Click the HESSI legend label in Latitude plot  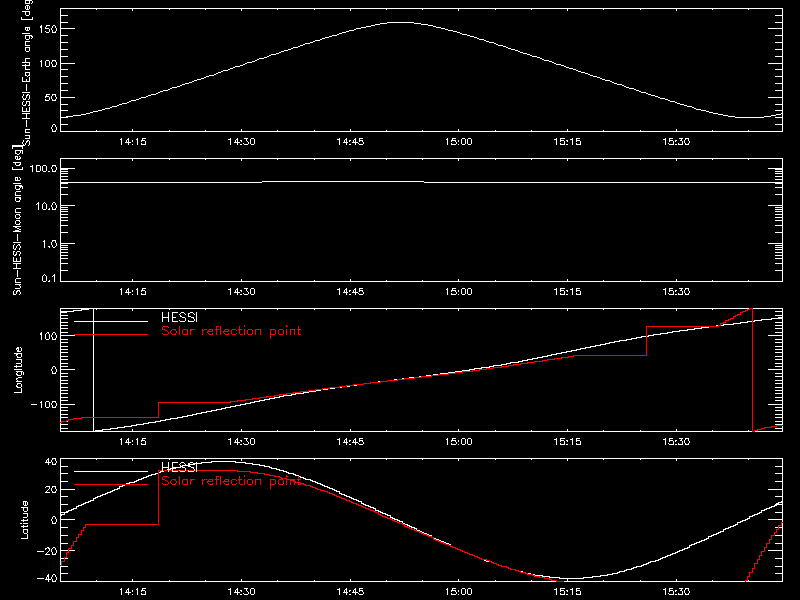coord(179,467)
